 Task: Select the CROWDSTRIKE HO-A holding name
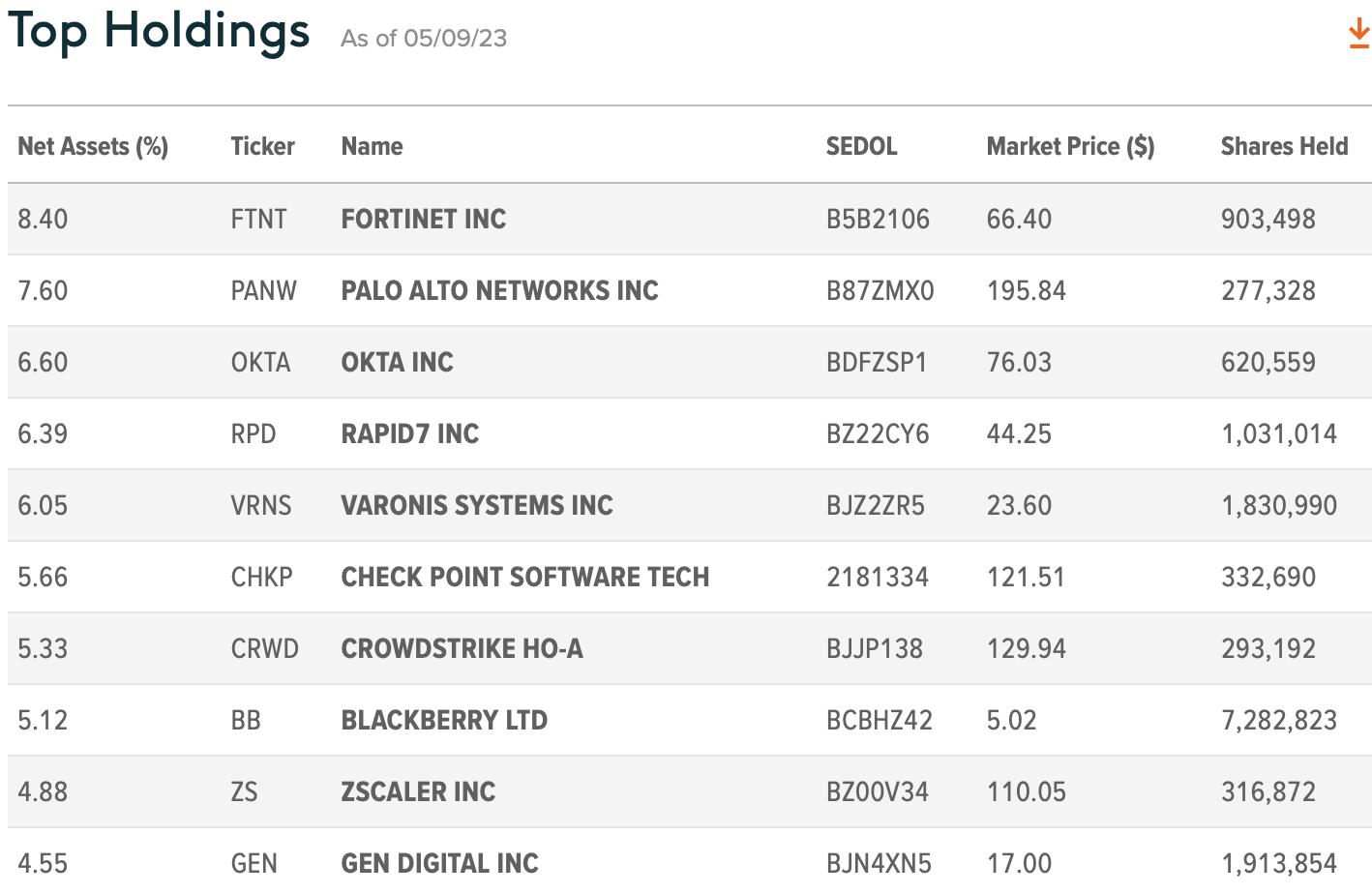point(462,648)
